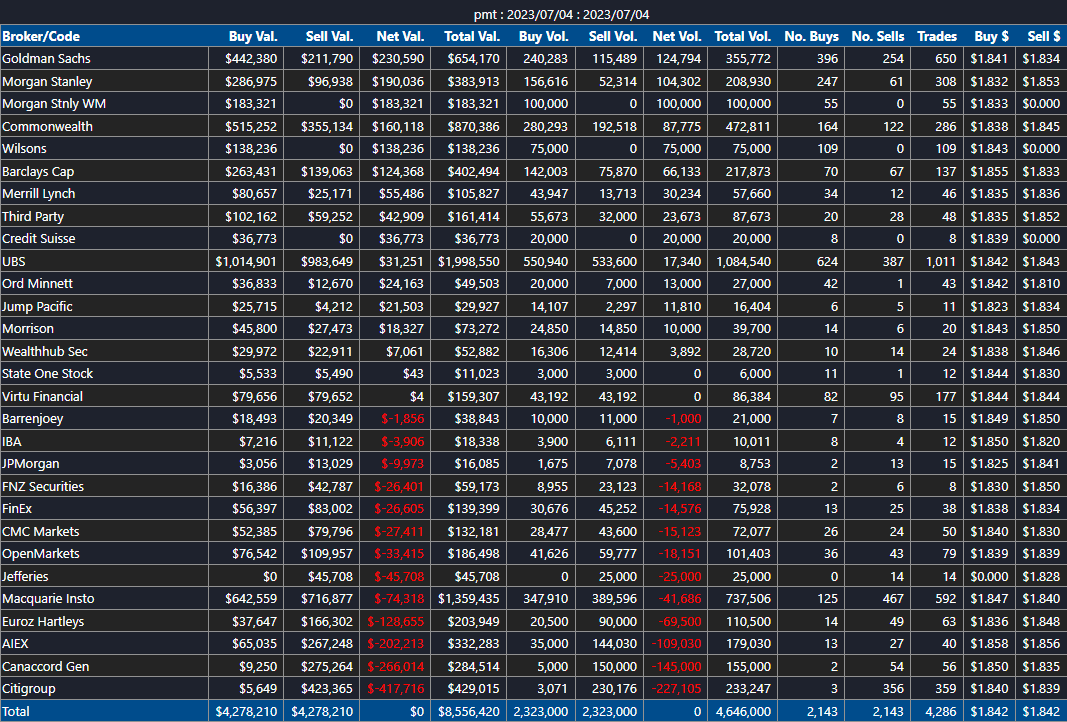1067x722 pixels.
Task: Select the Wealthhub Sec broker name
Action: (x=45, y=351)
